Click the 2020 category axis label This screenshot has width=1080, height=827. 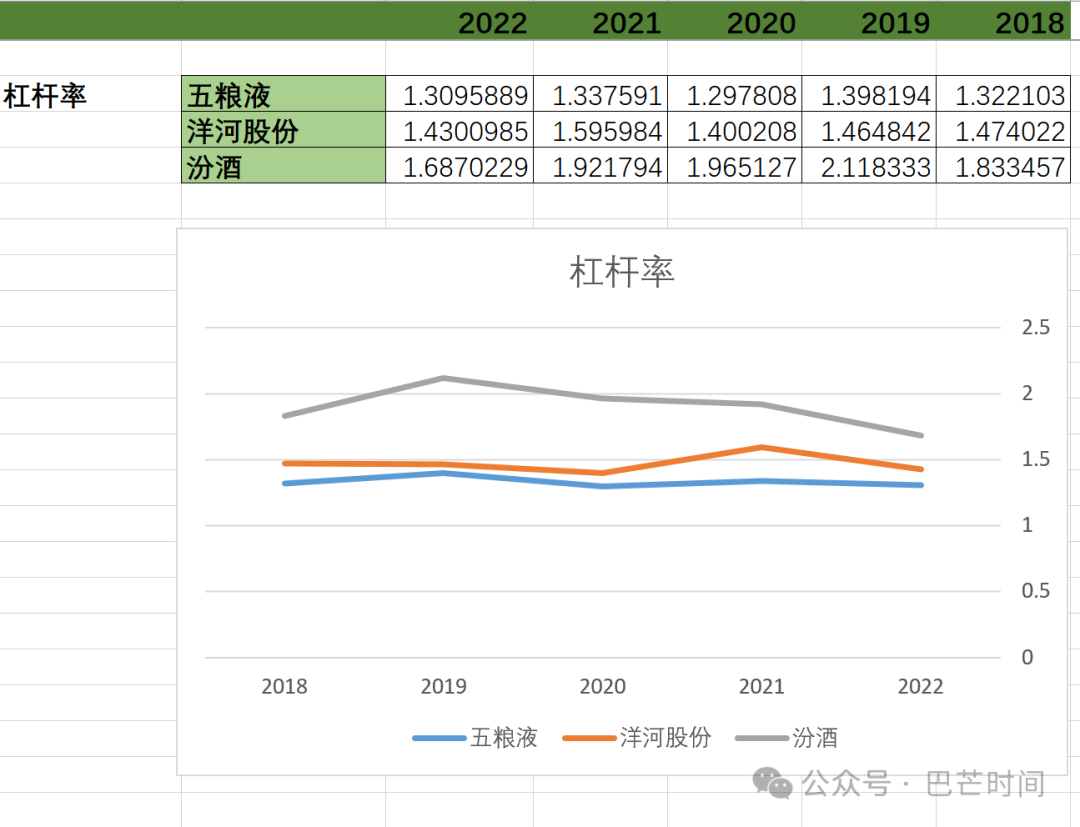(x=603, y=686)
